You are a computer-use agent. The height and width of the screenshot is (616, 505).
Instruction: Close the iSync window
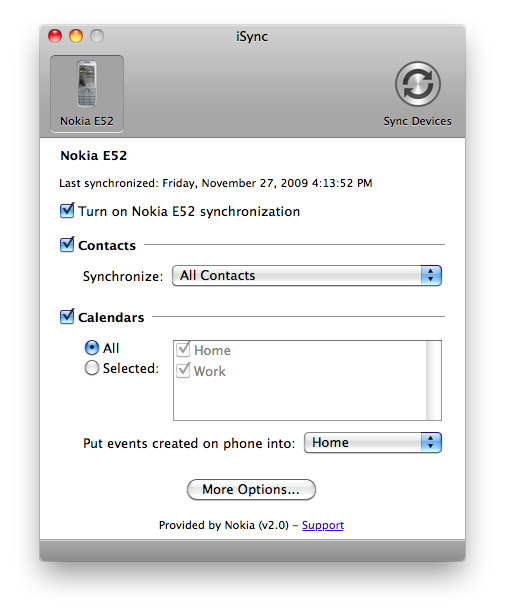55,36
